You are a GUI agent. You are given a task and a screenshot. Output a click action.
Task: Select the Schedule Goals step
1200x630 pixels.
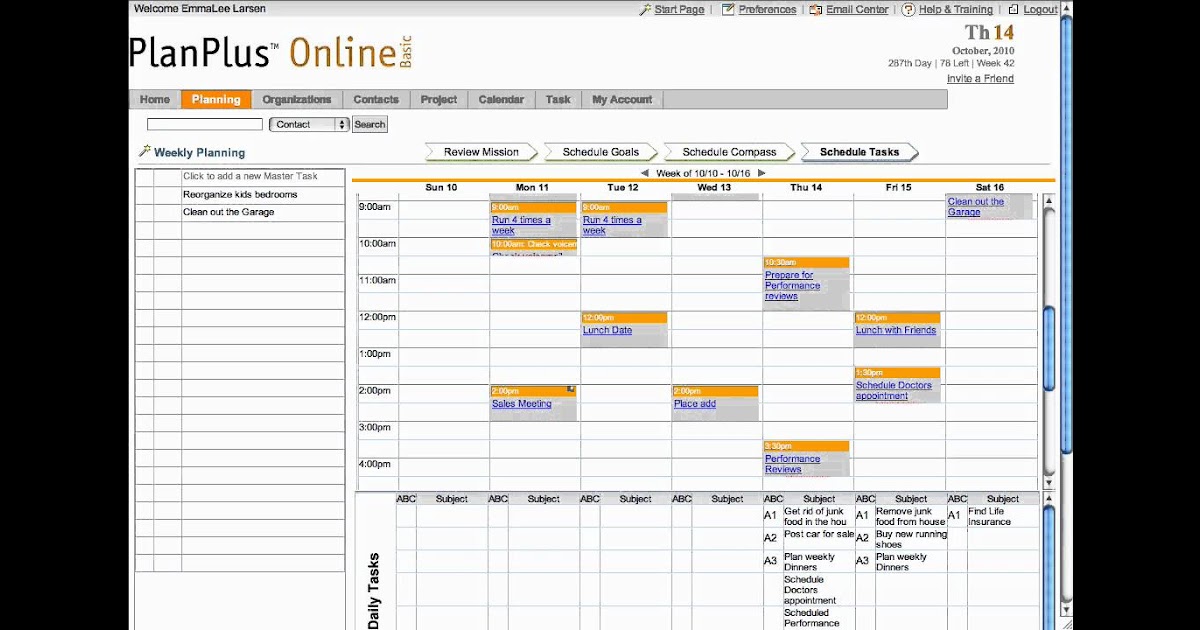click(x=600, y=152)
